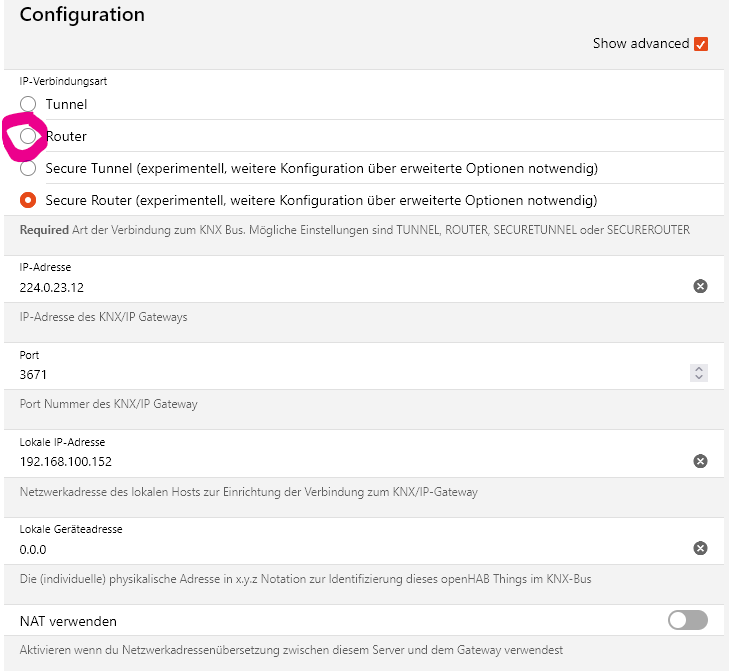Select the Secure Tunnel radio option
This screenshot has width=729, height=671.
click(28, 168)
